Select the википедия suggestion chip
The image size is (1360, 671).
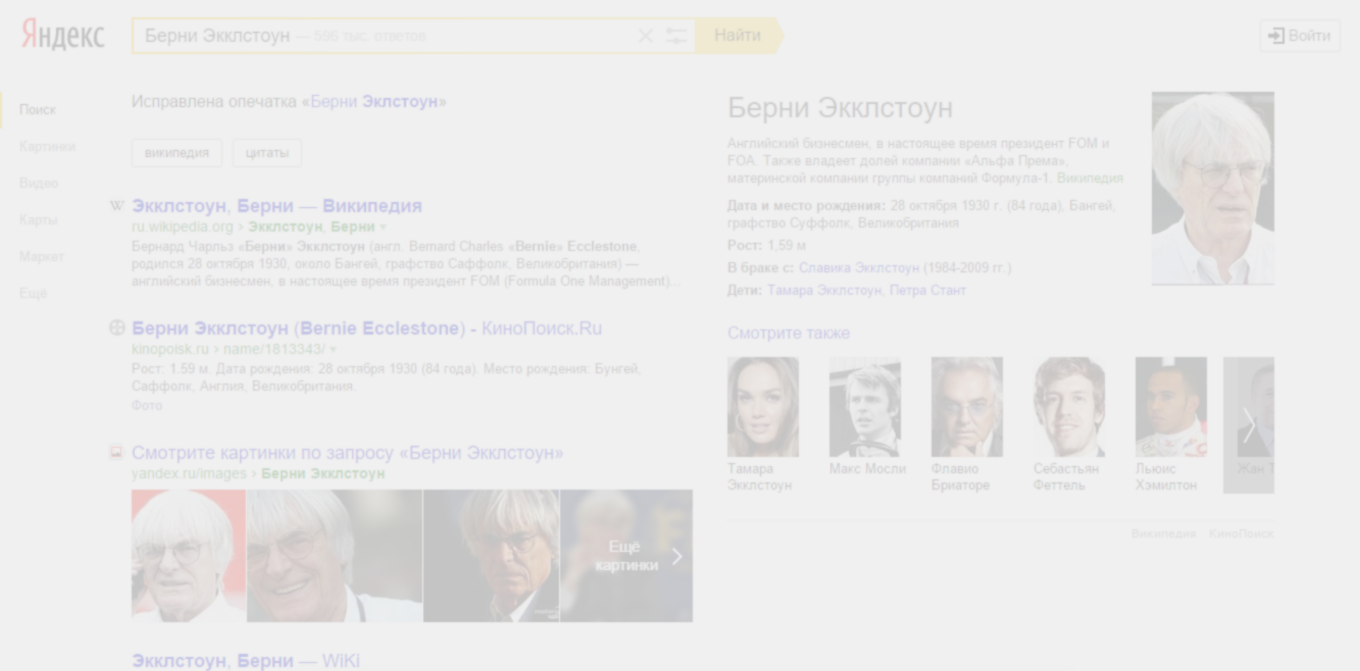click(x=177, y=153)
